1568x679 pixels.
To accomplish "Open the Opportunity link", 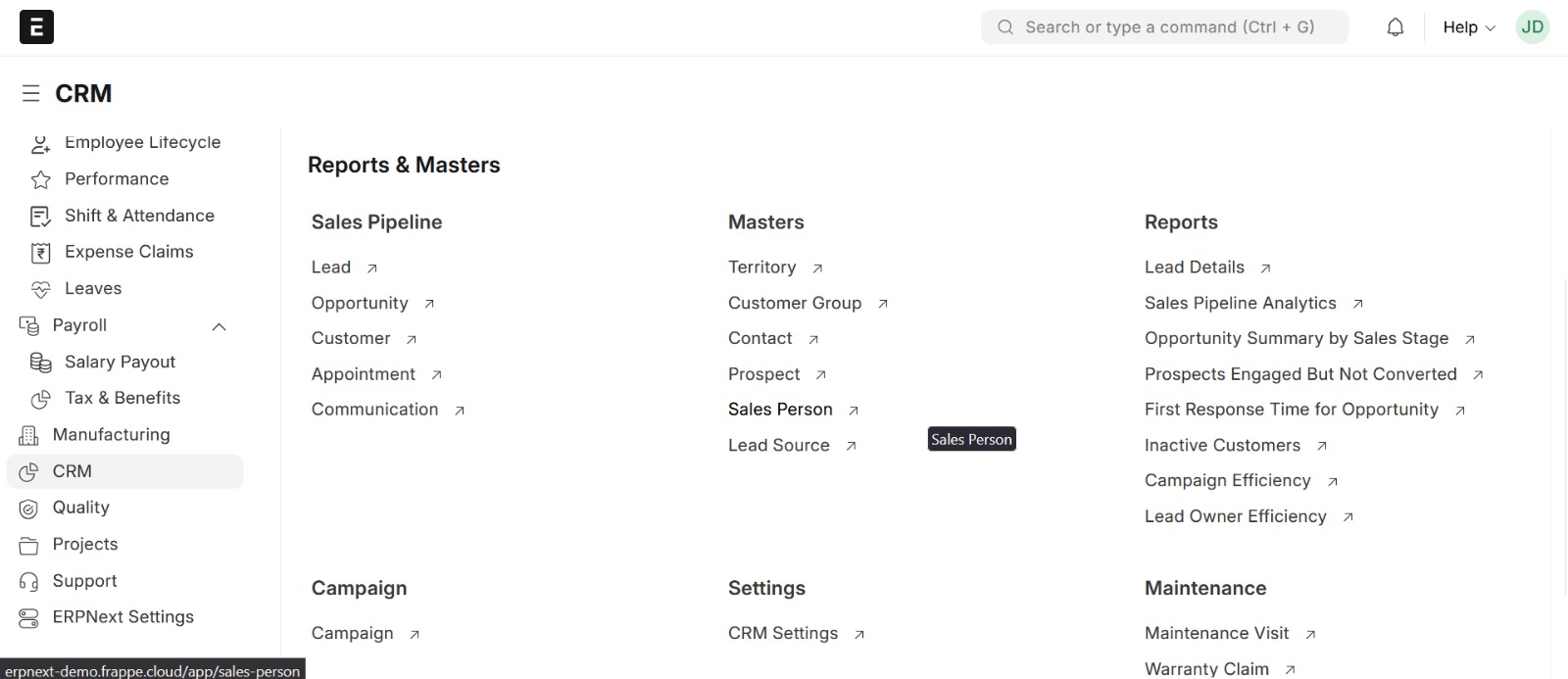I will click(x=360, y=304).
